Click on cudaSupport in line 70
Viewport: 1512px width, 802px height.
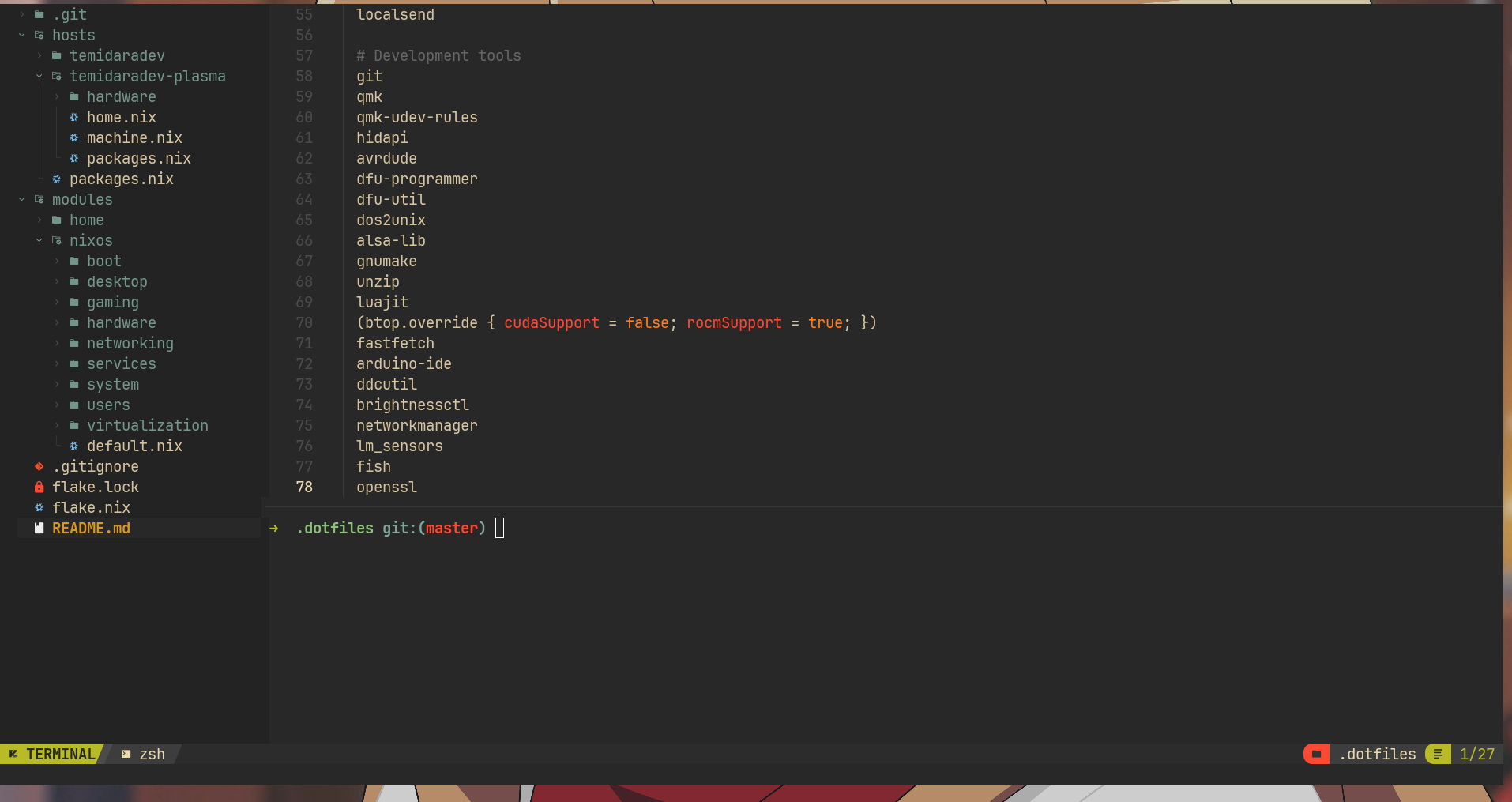pos(551,323)
